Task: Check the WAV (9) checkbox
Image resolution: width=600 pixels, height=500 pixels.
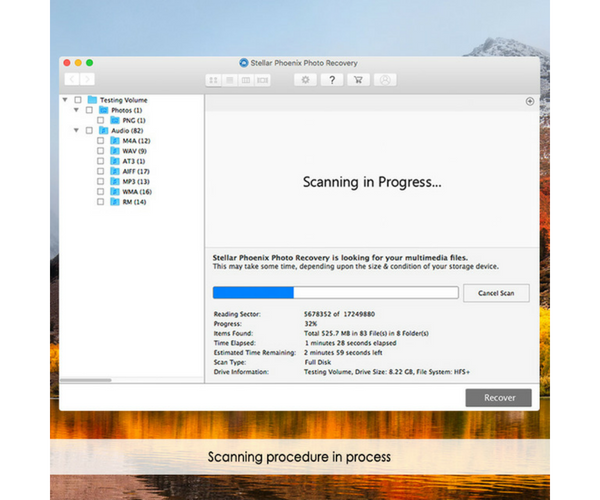Action: point(100,151)
